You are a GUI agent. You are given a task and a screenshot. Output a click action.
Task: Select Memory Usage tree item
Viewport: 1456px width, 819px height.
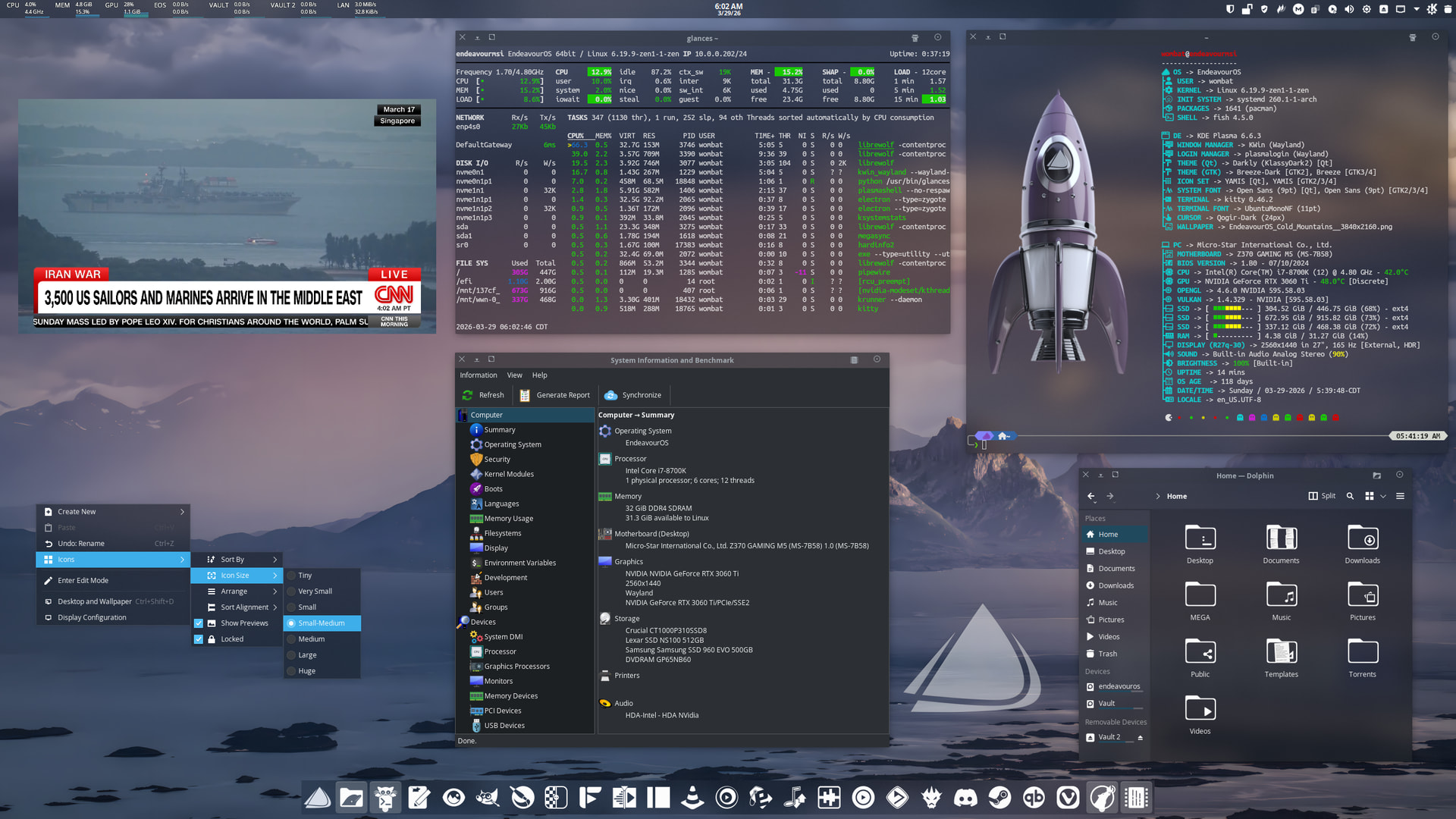(508, 519)
